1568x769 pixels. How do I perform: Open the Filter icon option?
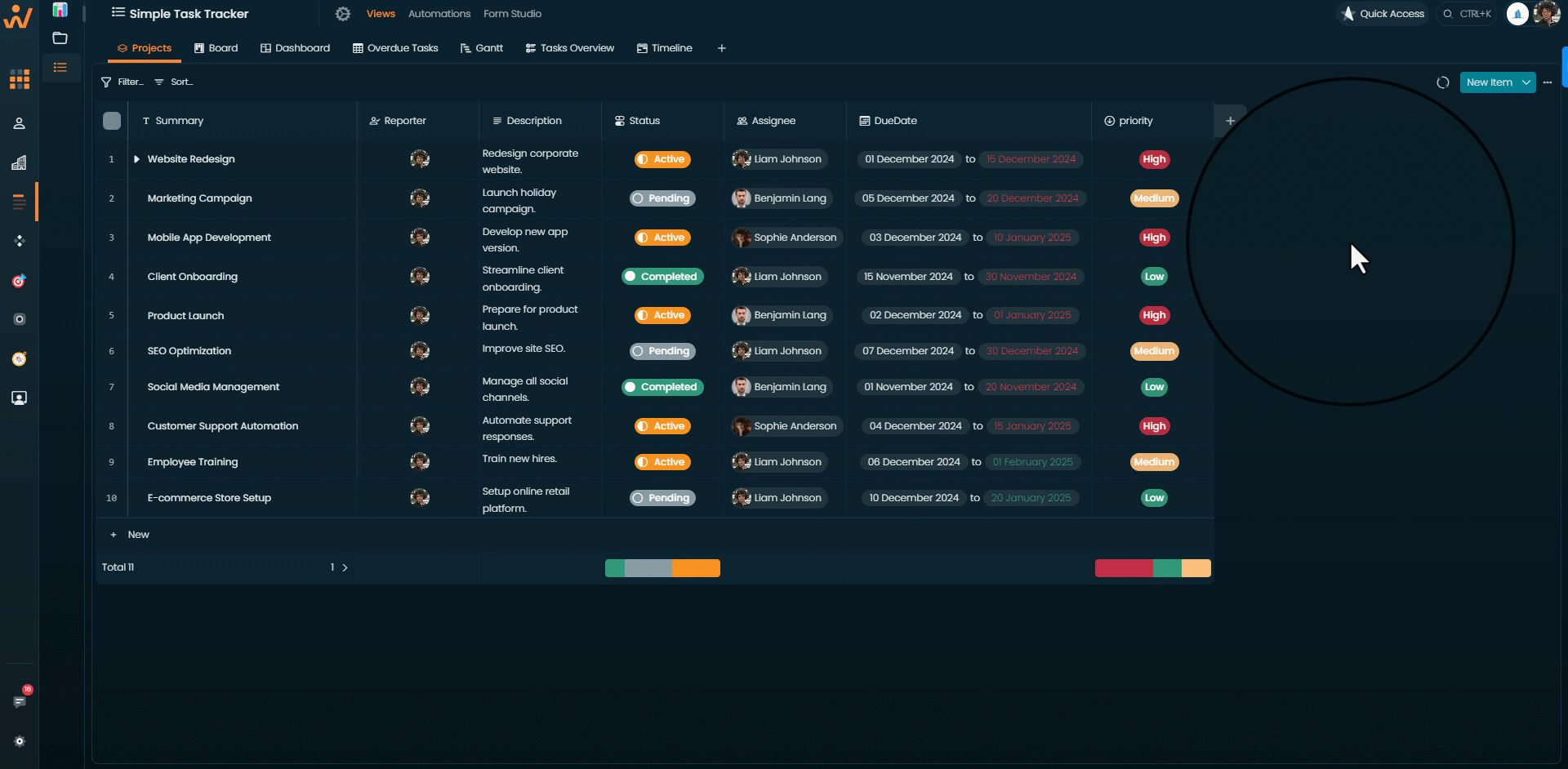[x=122, y=82]
